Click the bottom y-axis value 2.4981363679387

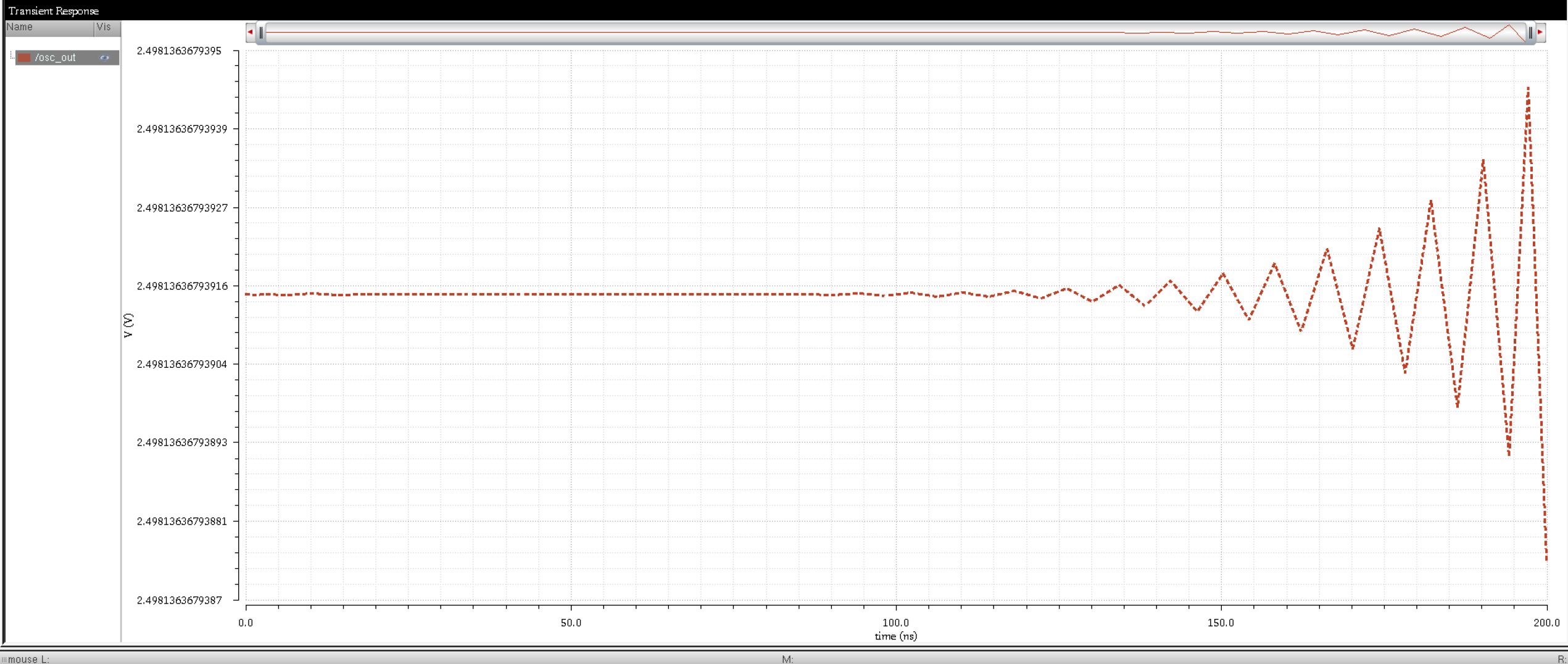pos(179,600)
